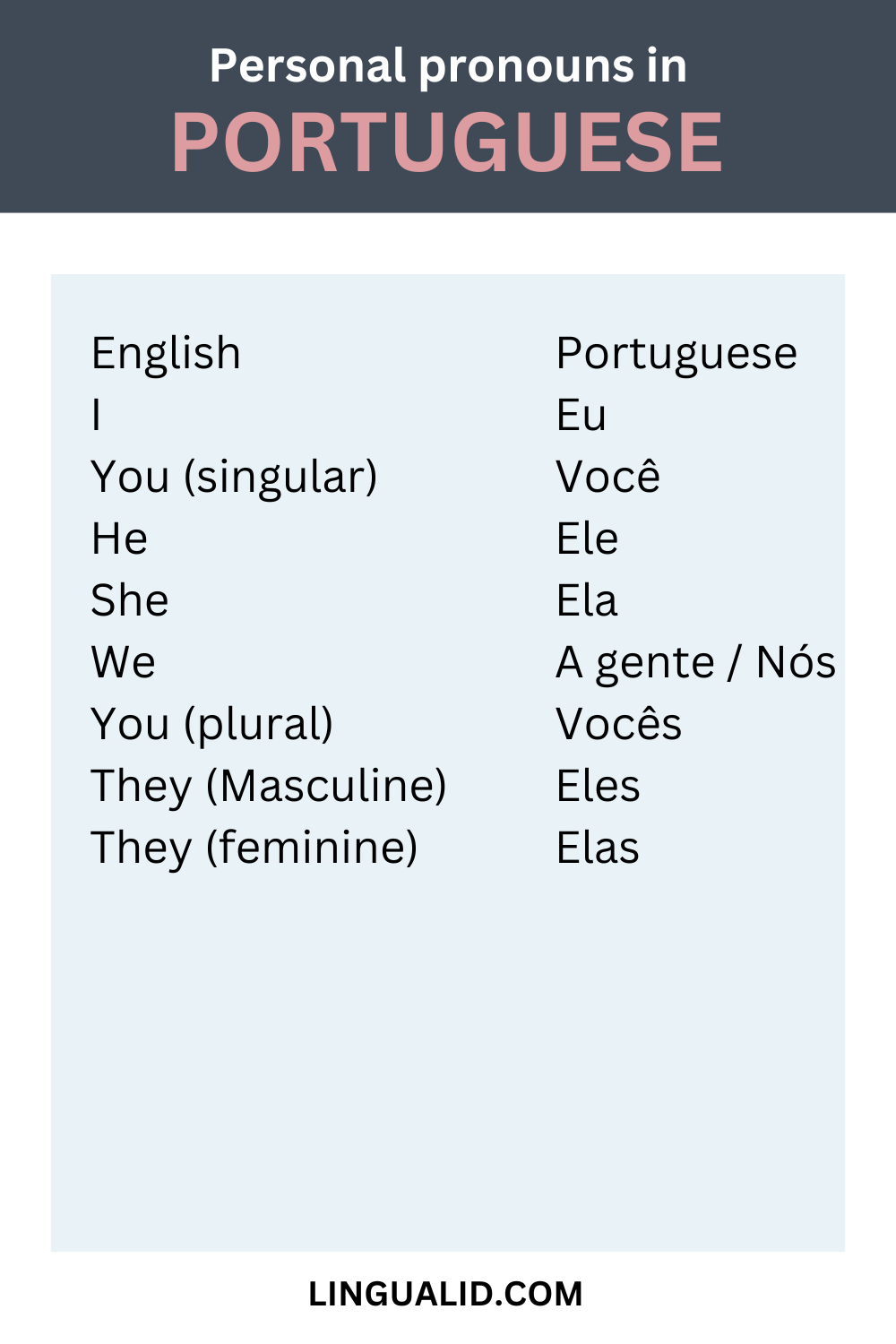This screenshot has width=896, height=1344.
Task: Click the Portuguese word Eu
Action: [582, 415]
